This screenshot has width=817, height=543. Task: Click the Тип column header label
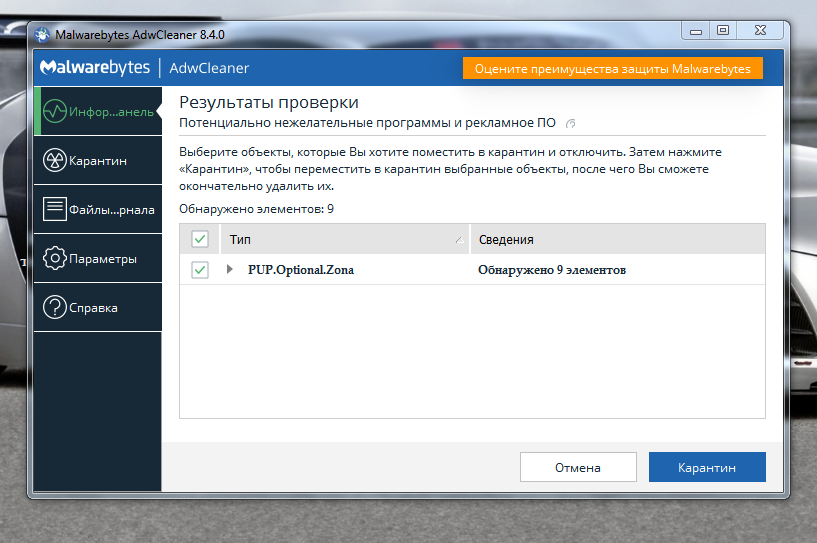pos(240,240)
